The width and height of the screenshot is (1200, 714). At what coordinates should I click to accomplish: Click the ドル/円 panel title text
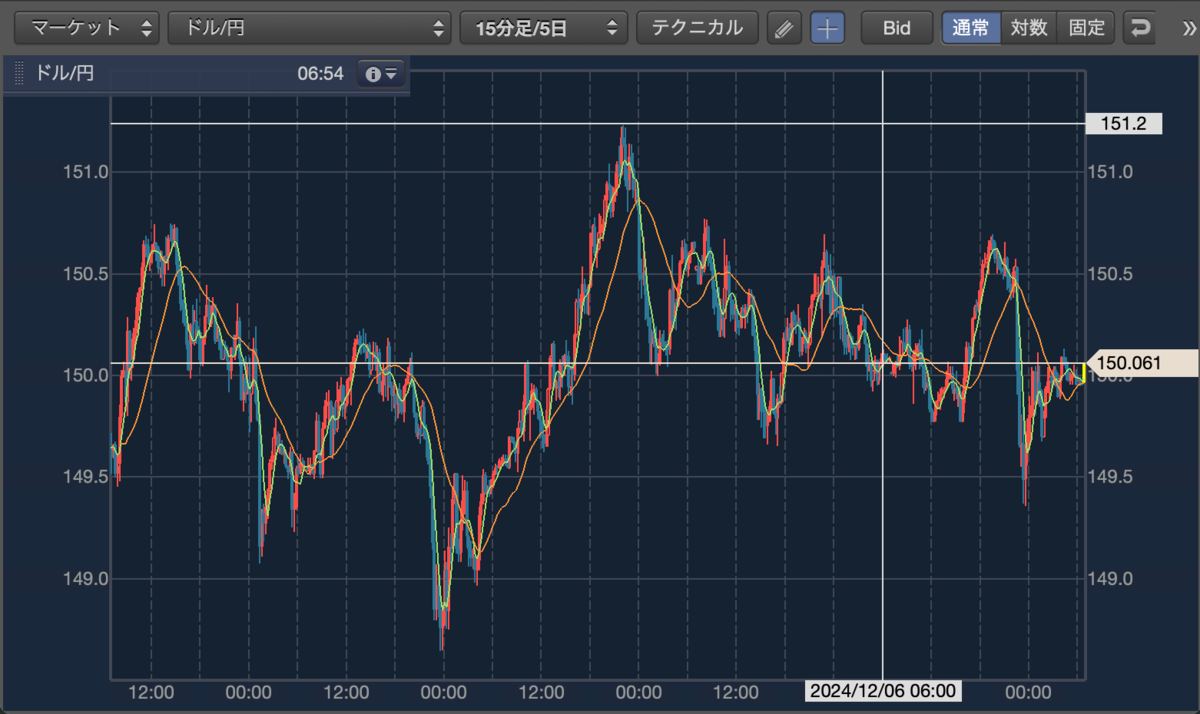pos(65,74)
